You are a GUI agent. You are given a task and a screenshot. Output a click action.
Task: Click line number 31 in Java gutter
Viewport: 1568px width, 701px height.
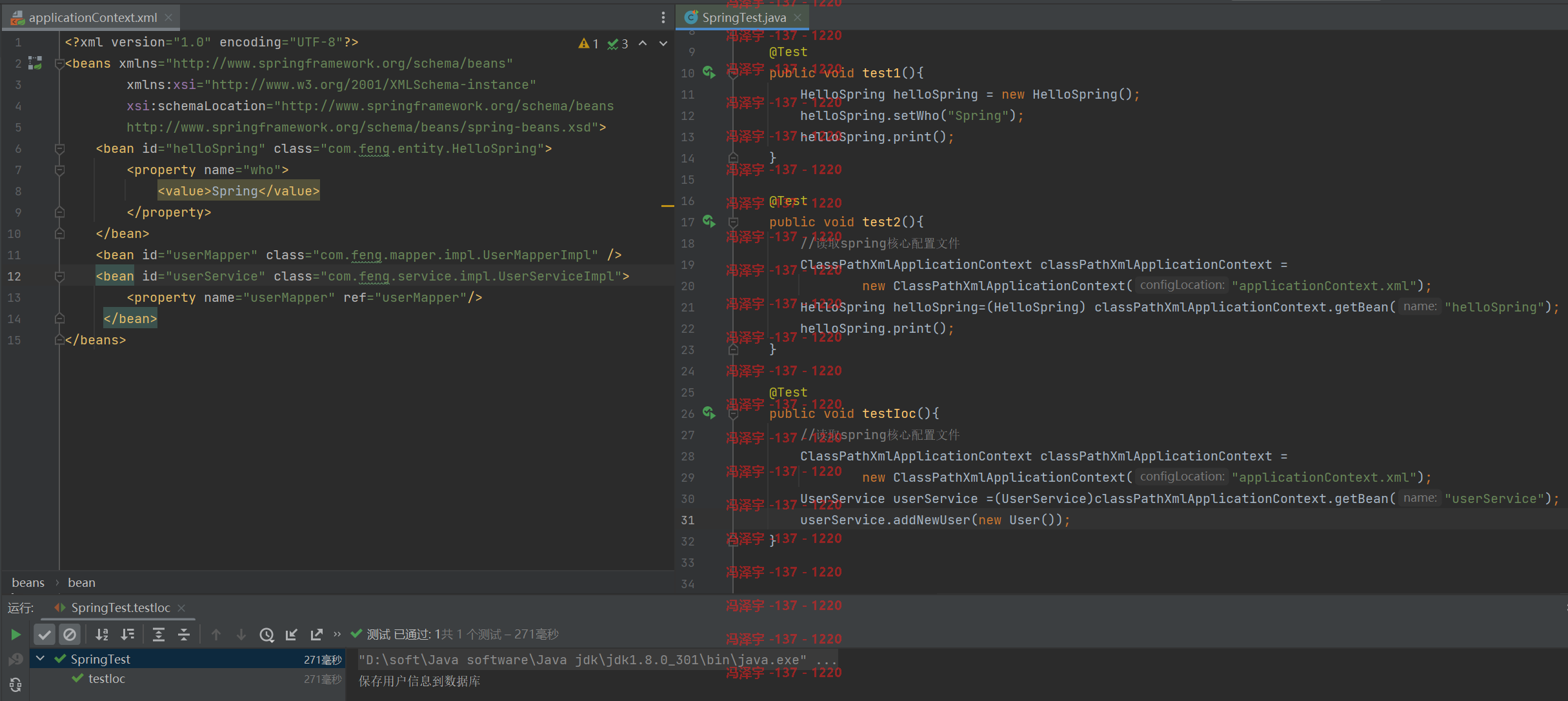click(x=688, y=520)
